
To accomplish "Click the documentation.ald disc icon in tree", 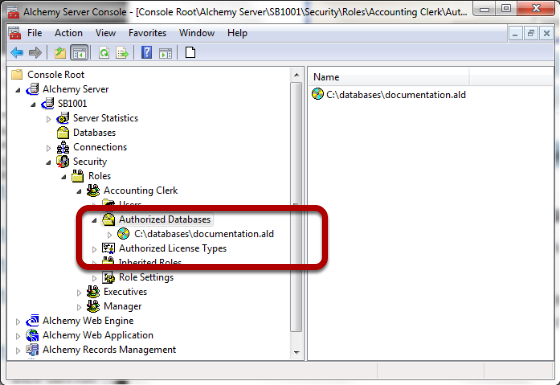I will pos(124,234).
